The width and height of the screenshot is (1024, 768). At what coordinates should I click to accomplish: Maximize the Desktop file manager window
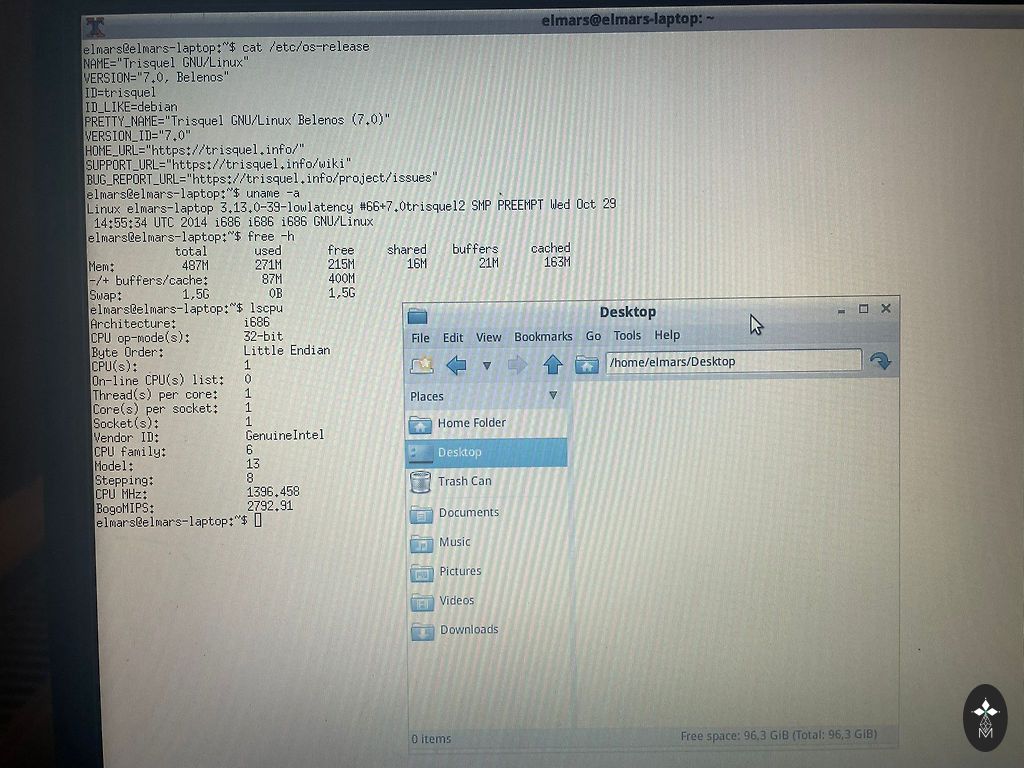click(x=863, y=309)
